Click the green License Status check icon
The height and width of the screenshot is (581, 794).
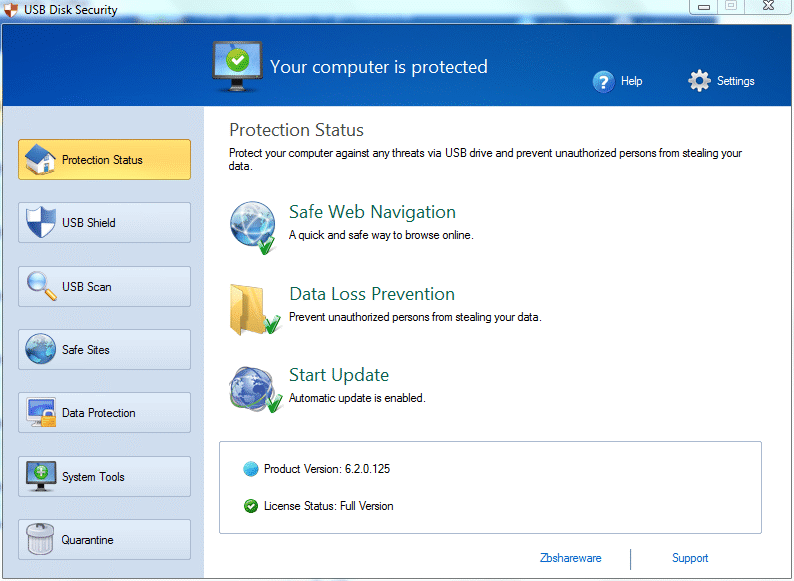[x=251, y=506]
